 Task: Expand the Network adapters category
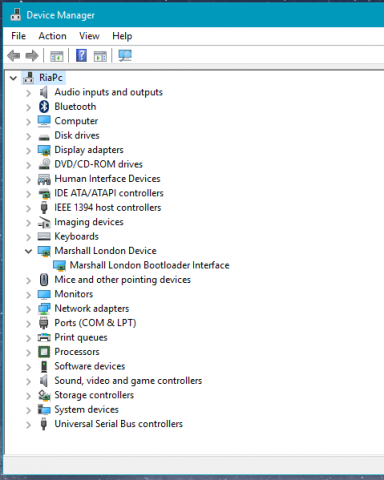tap(29, 309)
